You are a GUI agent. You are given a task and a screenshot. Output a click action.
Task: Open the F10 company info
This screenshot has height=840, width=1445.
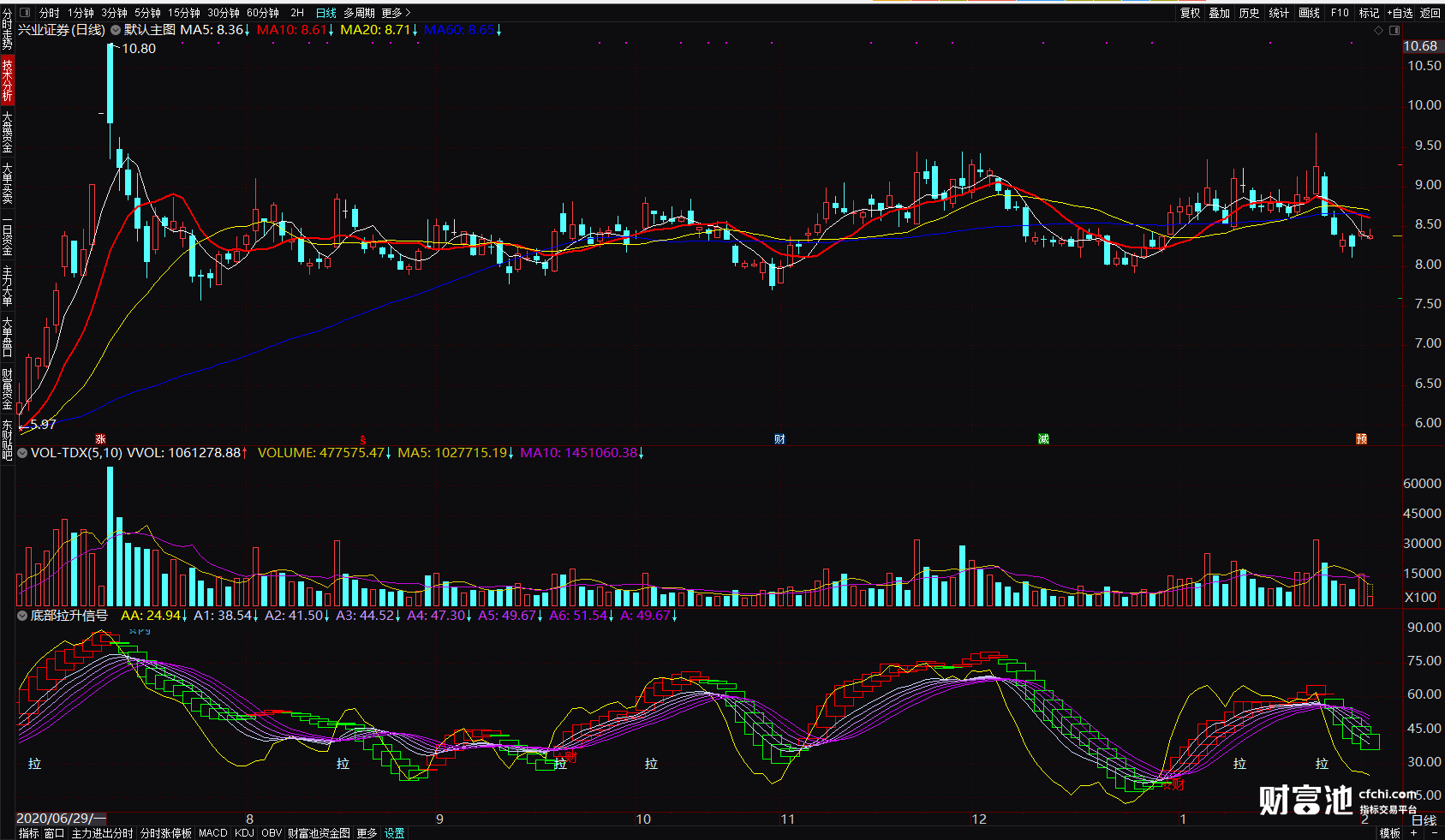[1340, 13]
